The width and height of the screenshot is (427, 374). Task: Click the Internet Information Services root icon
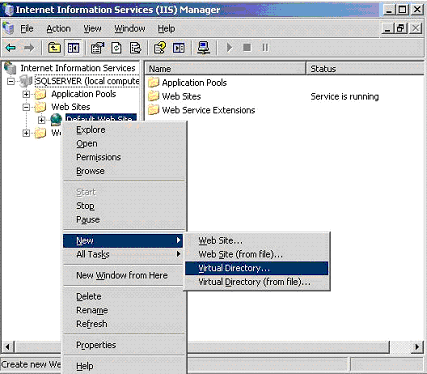10,68
